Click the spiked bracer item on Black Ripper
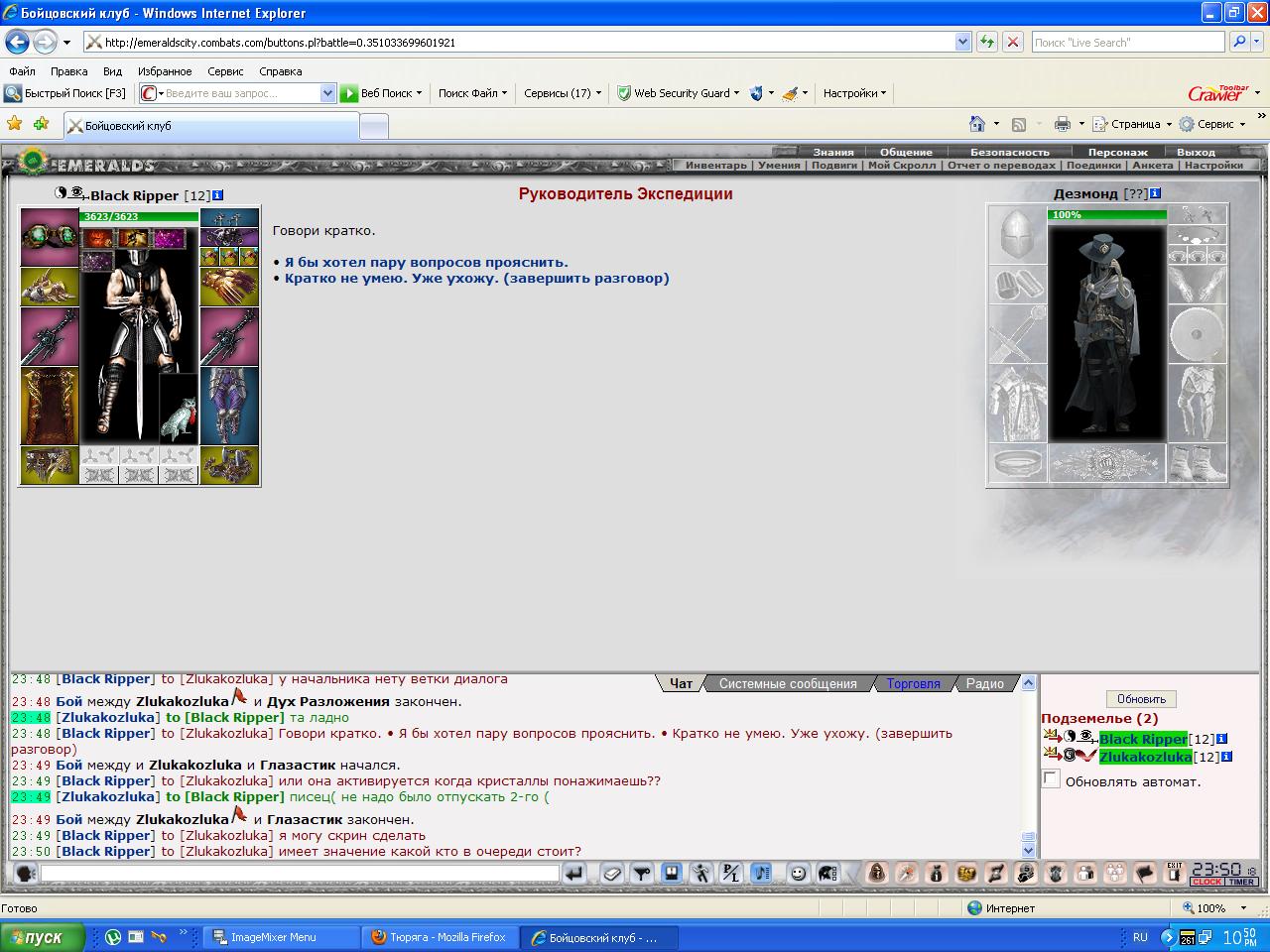 coord(50,287)
